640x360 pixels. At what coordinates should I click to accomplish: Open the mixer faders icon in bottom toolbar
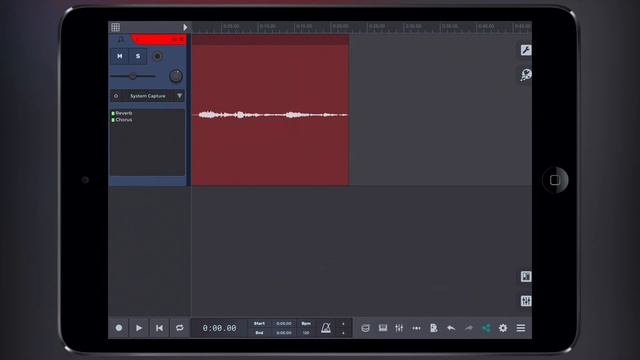(x=399, y=328)
